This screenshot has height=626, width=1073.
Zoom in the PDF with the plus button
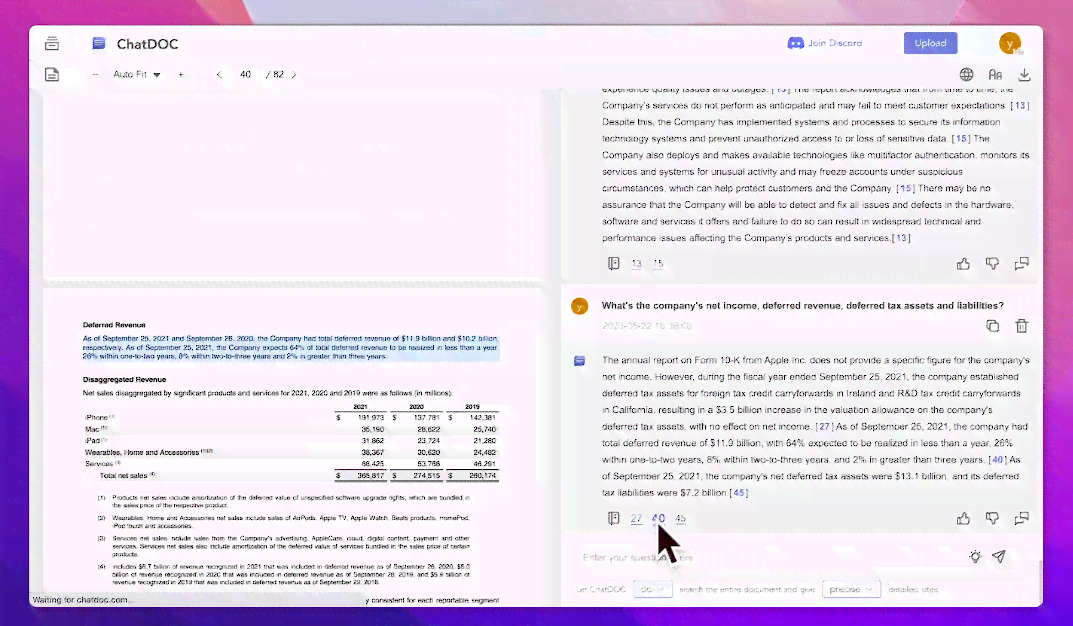181,75
